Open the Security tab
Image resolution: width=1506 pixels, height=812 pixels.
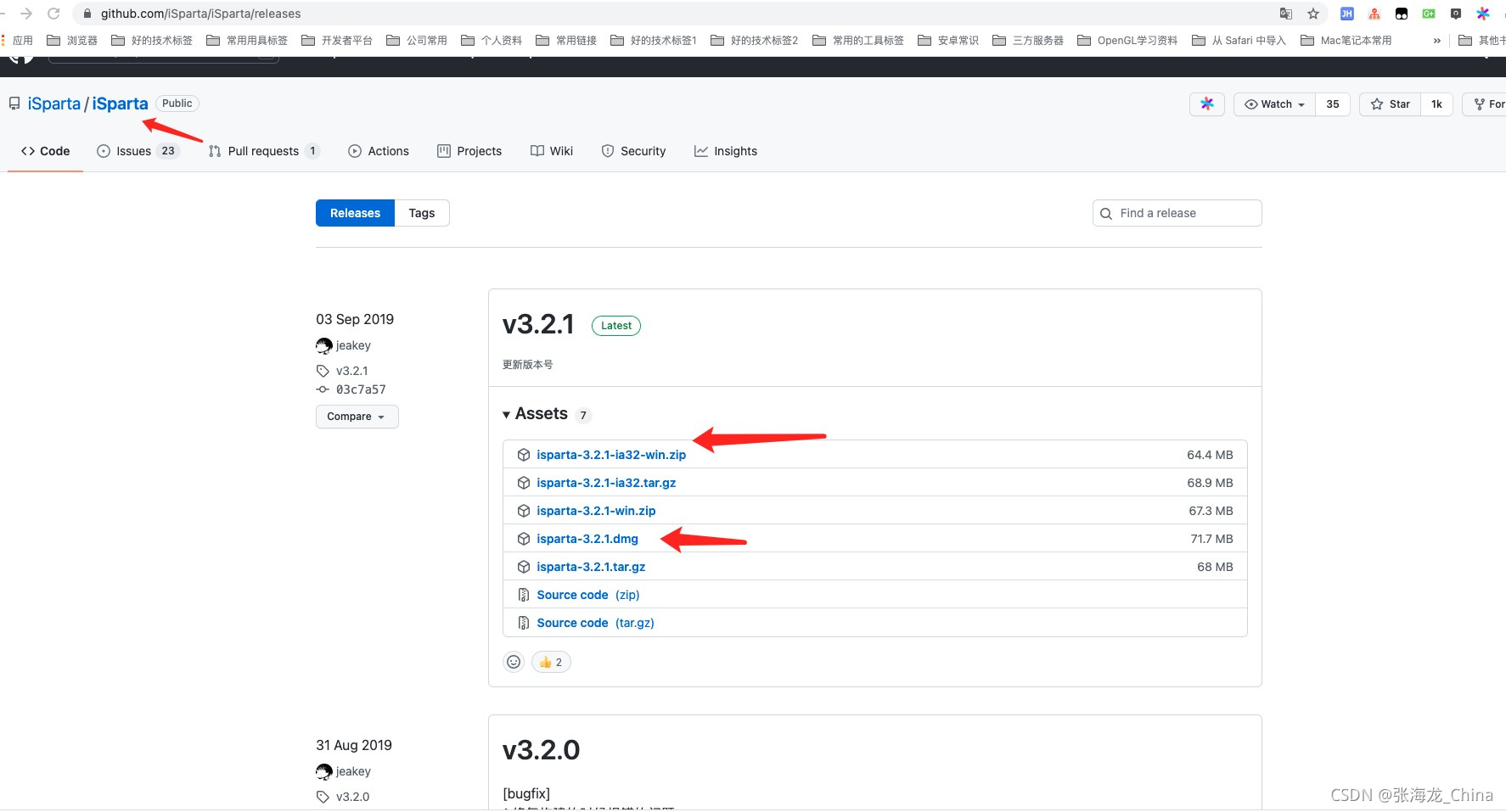tap(633, 151)
